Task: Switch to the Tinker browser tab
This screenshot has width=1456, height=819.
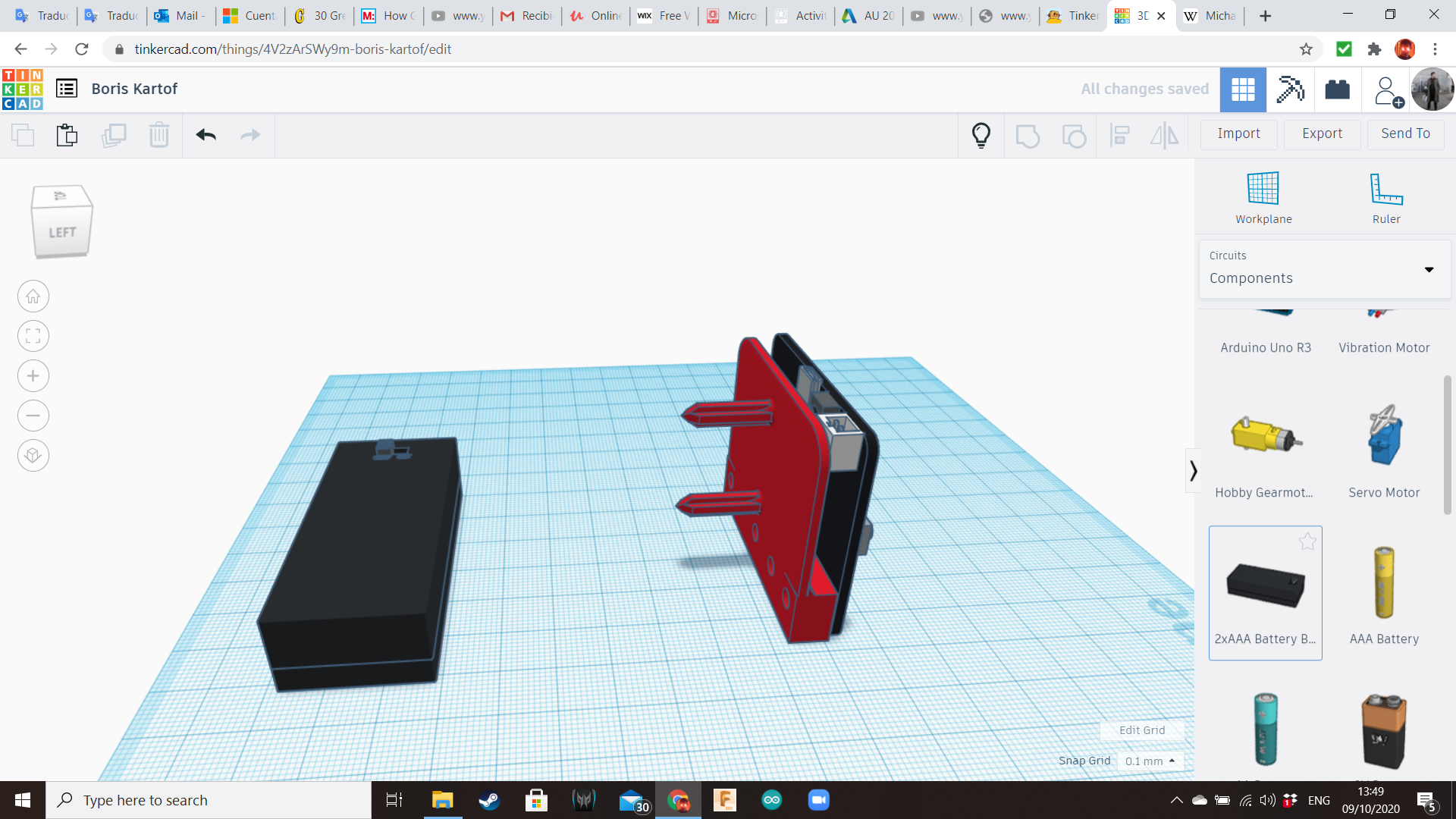Action: click(1072, 15)
